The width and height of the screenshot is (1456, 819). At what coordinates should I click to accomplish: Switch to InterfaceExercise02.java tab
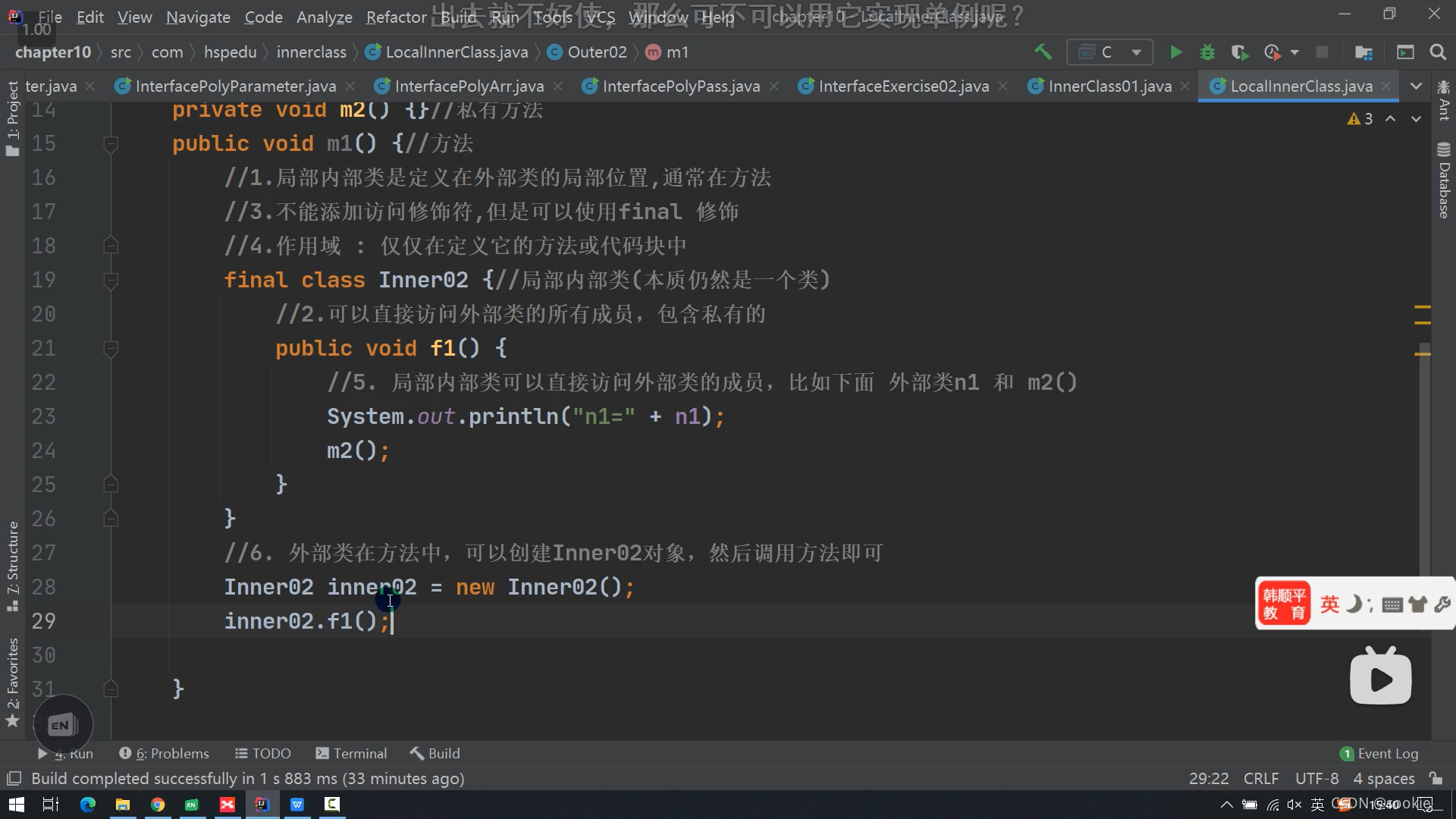(903, 86)
